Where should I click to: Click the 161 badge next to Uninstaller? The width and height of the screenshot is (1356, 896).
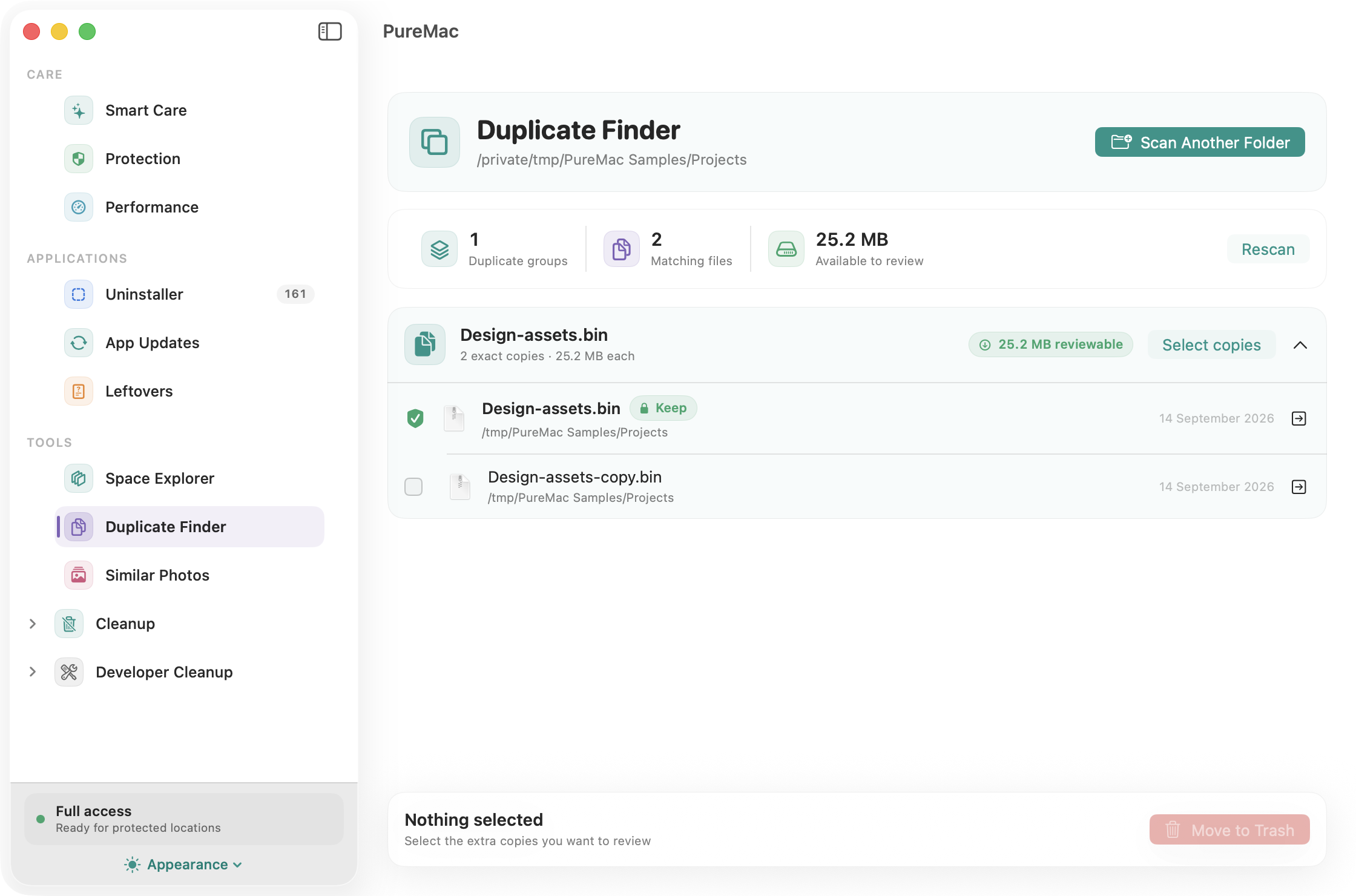tap(295, 294)
